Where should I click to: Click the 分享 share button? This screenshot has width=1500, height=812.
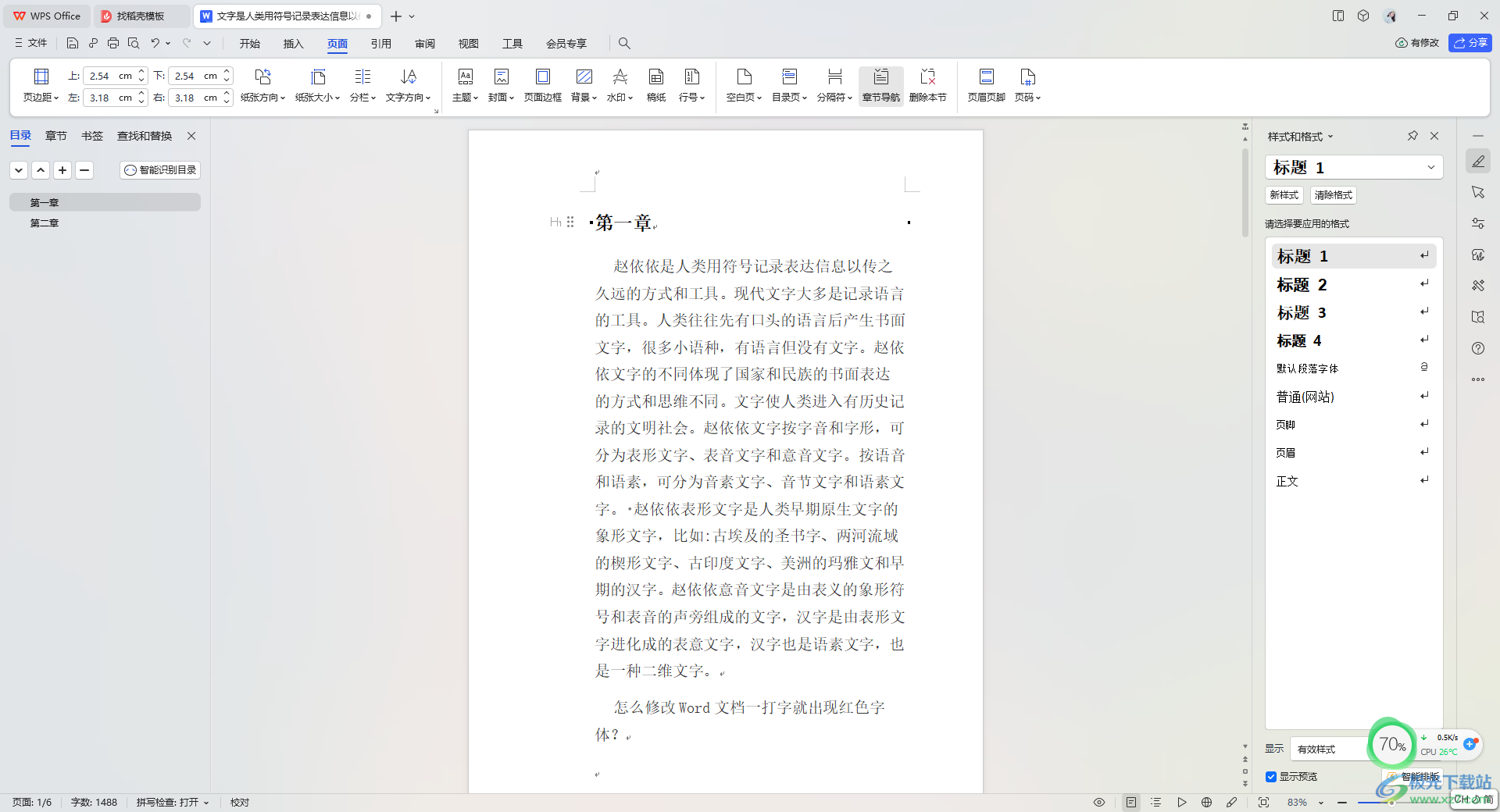coord(1470,43)
